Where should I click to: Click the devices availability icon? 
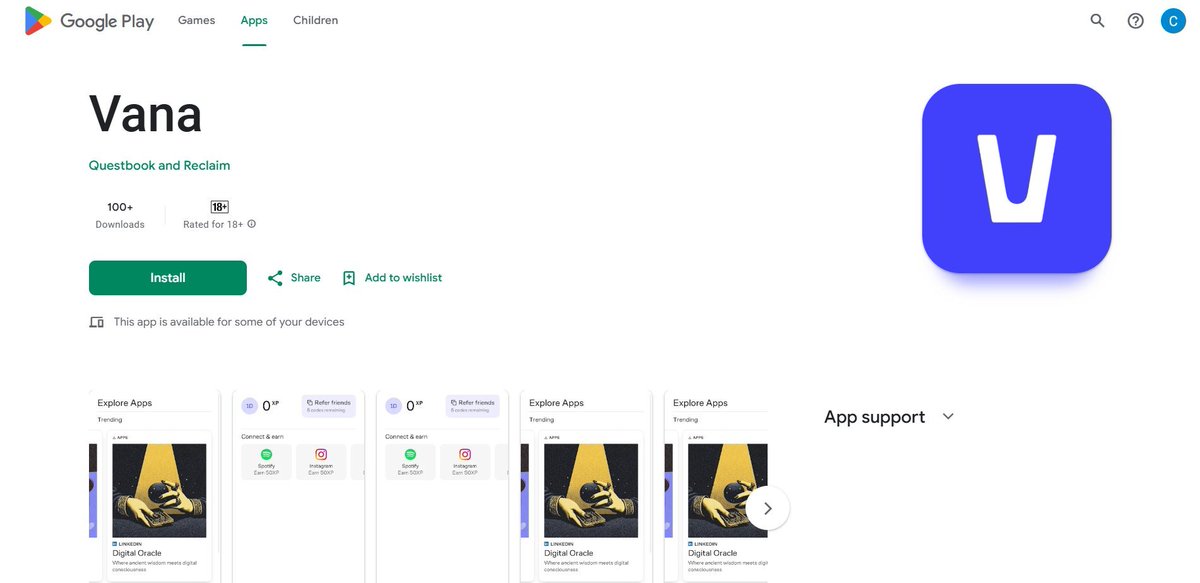[x=97, y=322]
